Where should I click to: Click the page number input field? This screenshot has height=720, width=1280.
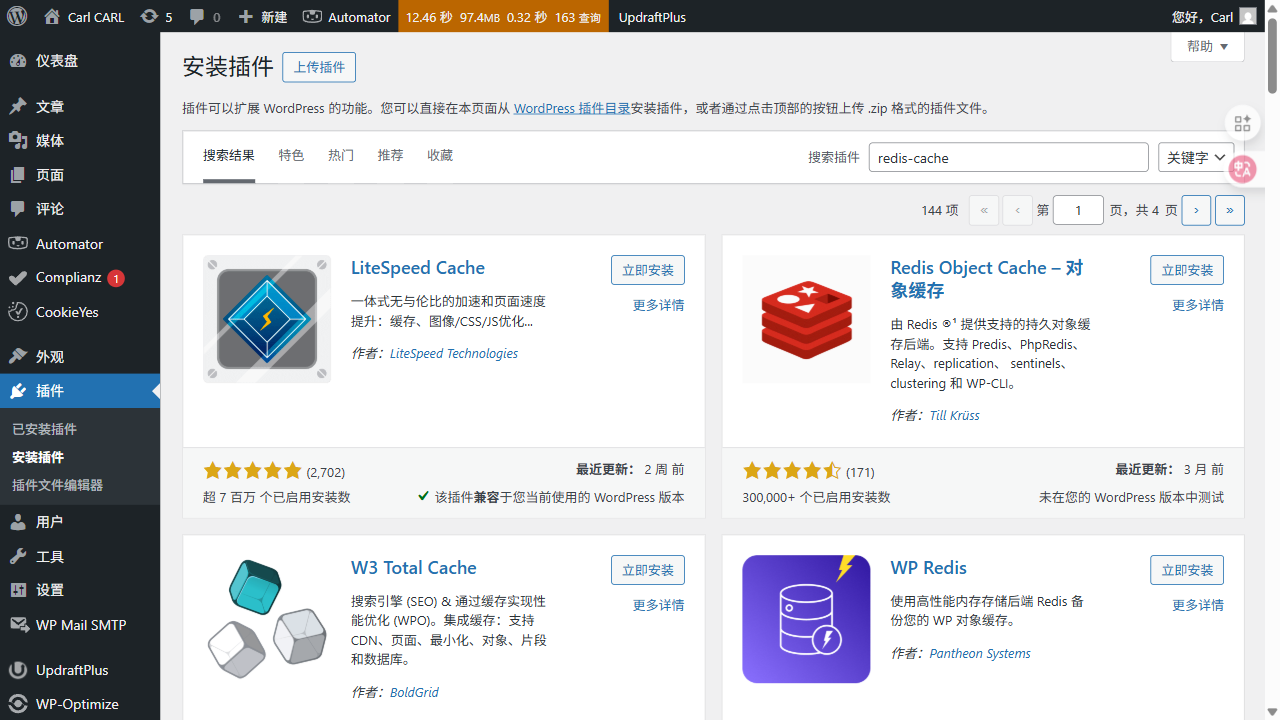pos(1078,210)
